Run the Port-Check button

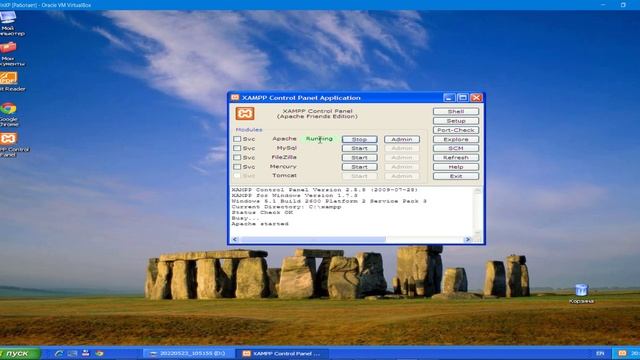pos(456,130)
